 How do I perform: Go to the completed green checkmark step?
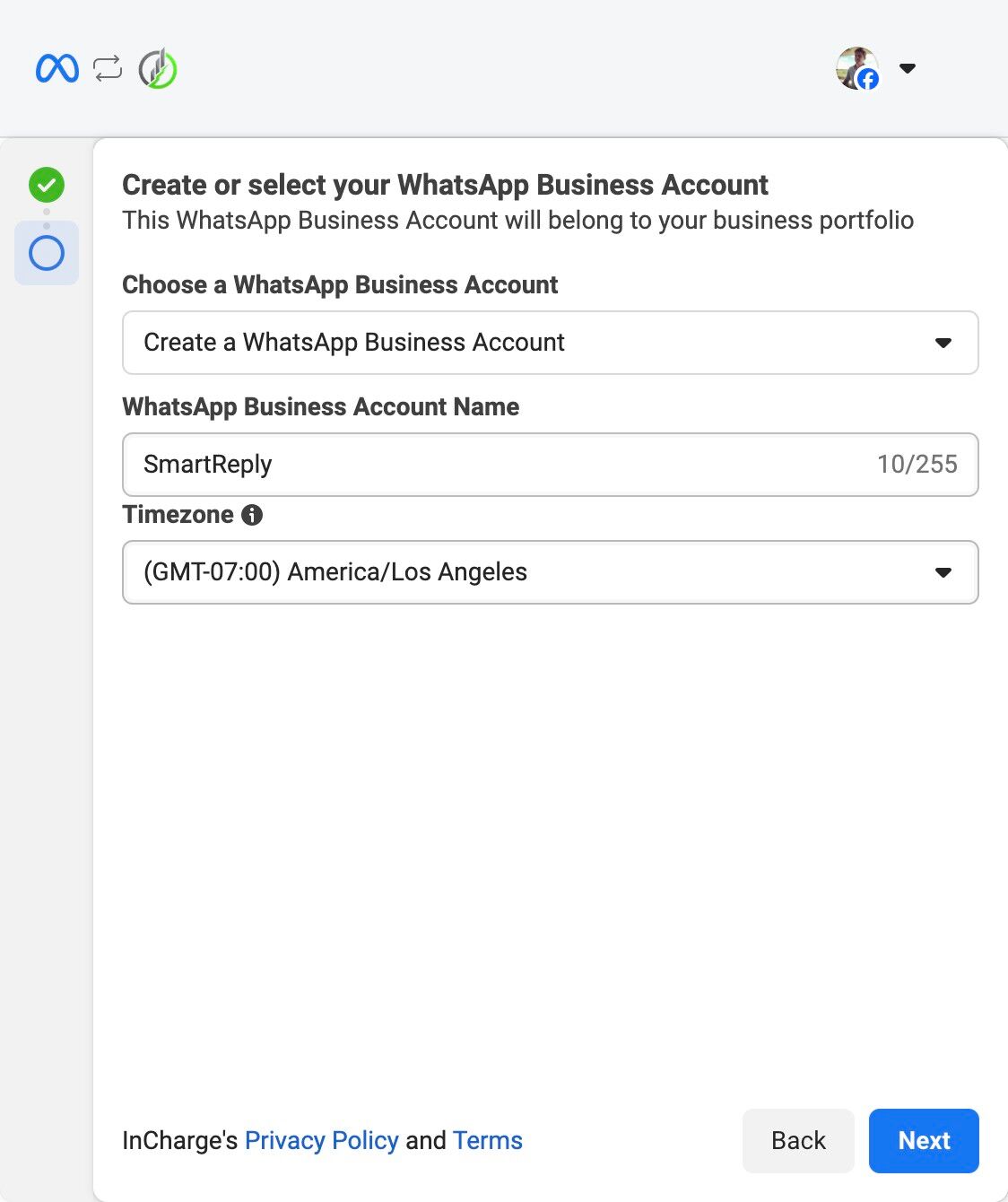[x=47, y=185]
